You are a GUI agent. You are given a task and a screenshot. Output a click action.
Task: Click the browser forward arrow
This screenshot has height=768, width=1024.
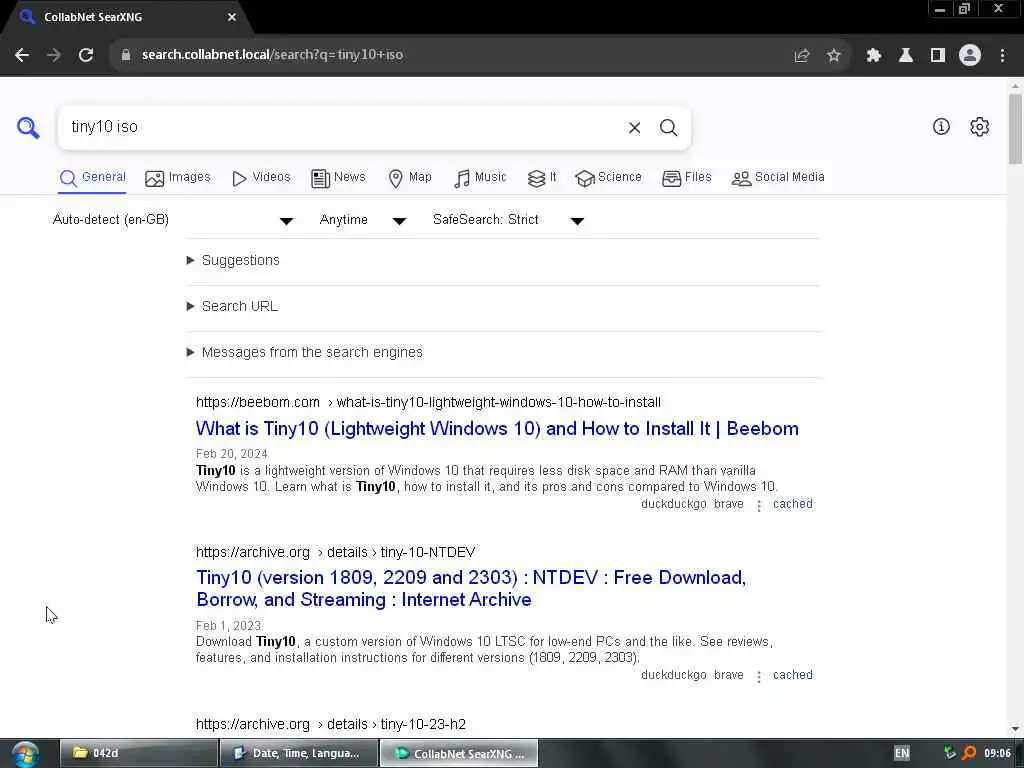coord(54,55)
